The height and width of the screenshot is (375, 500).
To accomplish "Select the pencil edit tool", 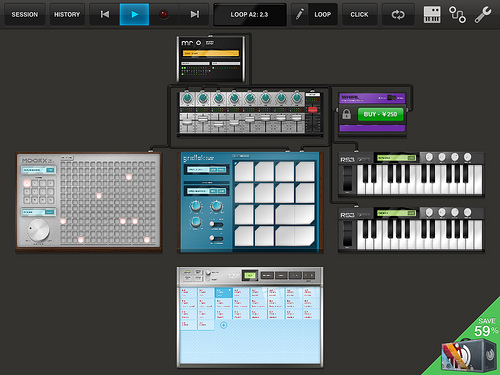I will tap(300, 14).
